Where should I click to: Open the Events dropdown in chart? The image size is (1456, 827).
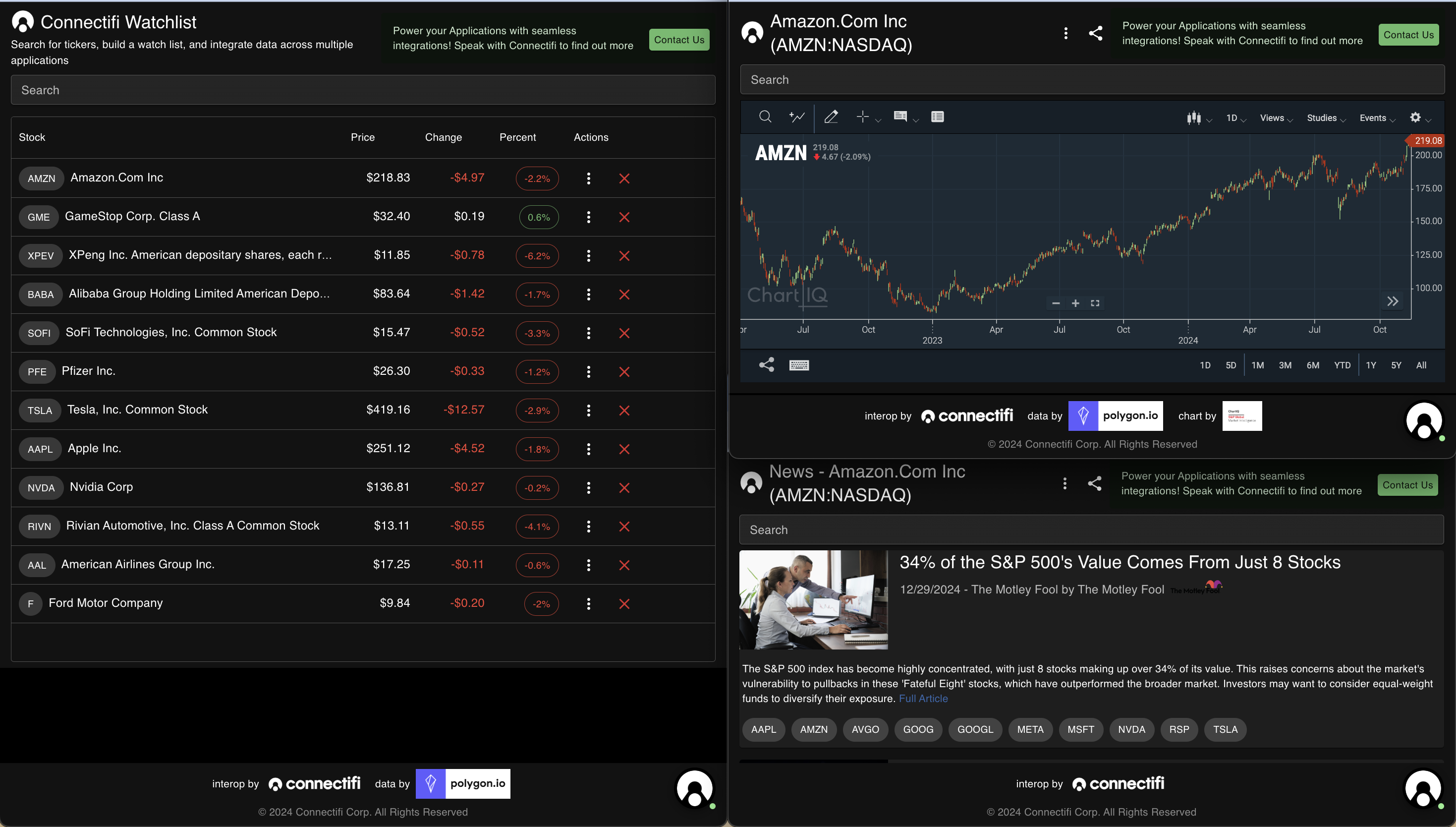[x=1377, y=118]
